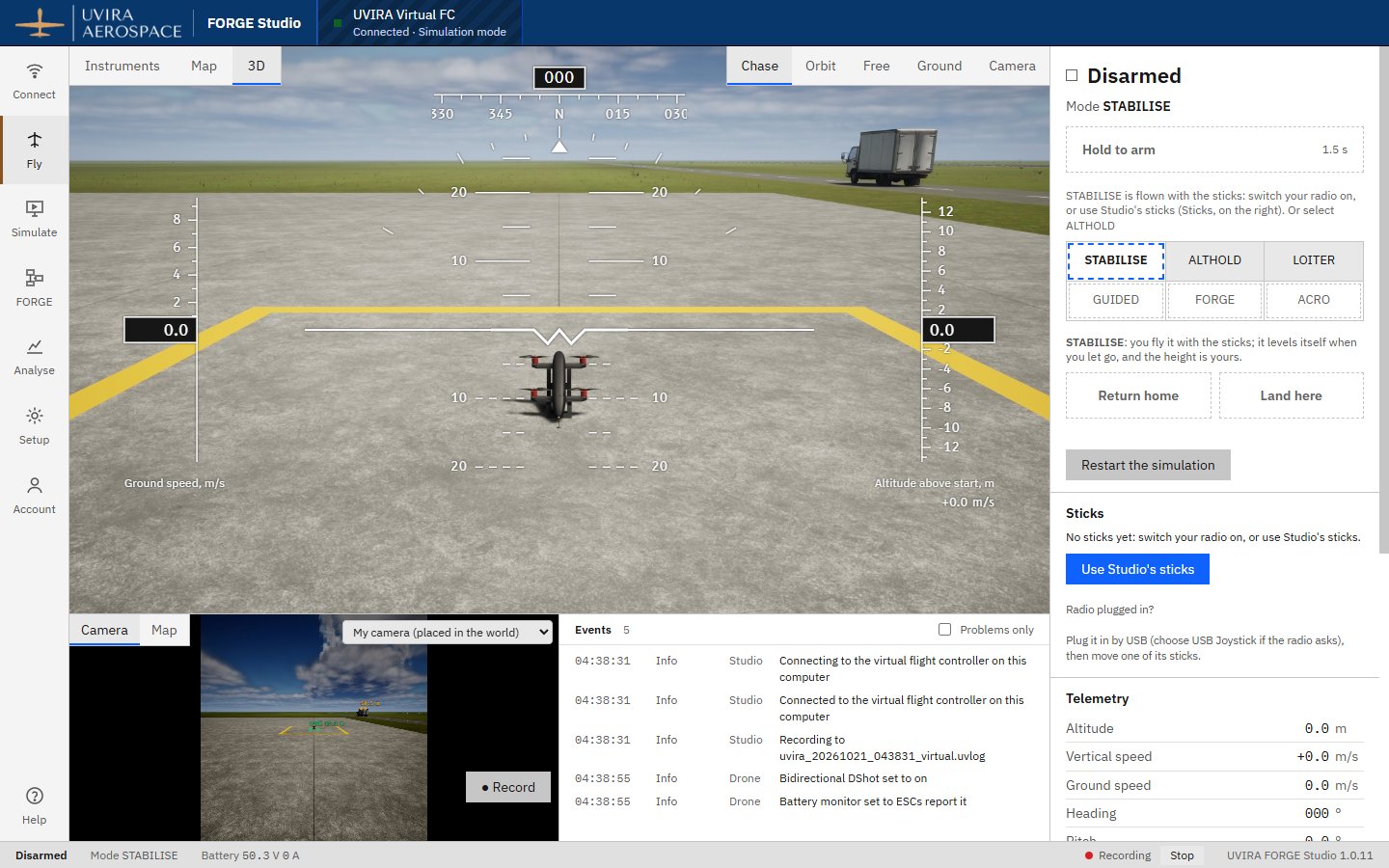Toggle the Problems only checkbox

(x=944, y=630)
